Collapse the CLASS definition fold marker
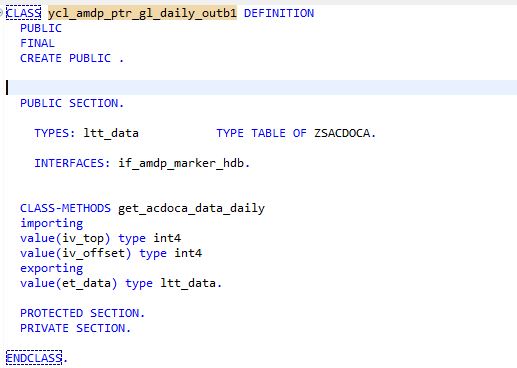517x368 pixels. 1,13
